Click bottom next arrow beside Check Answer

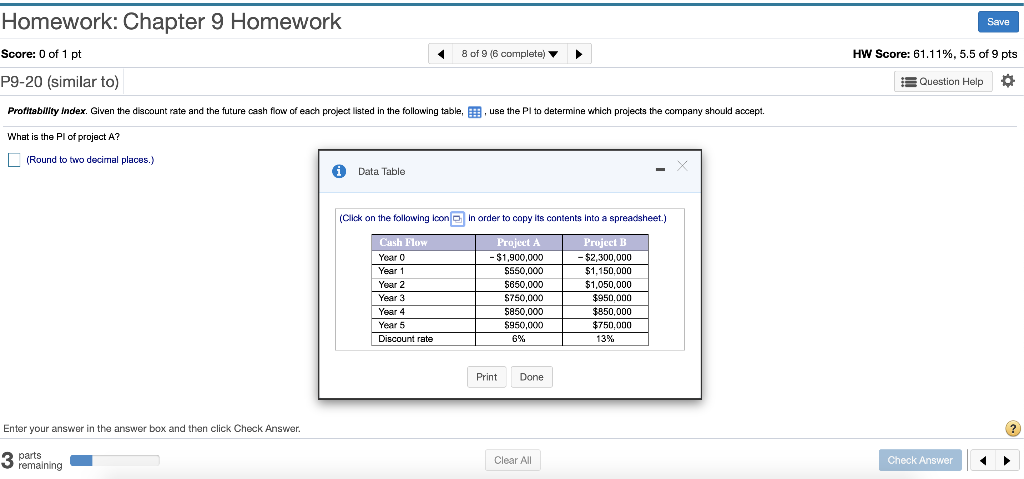click(x=1006, y=460)
